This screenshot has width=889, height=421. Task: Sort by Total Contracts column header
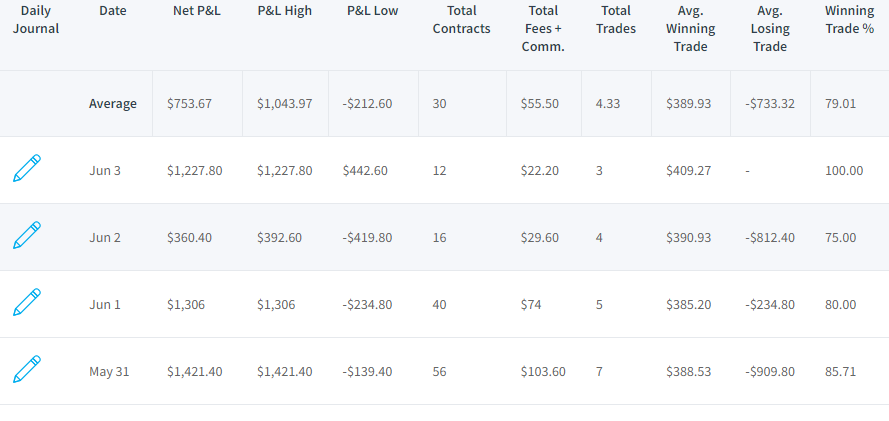click(462, 20)
